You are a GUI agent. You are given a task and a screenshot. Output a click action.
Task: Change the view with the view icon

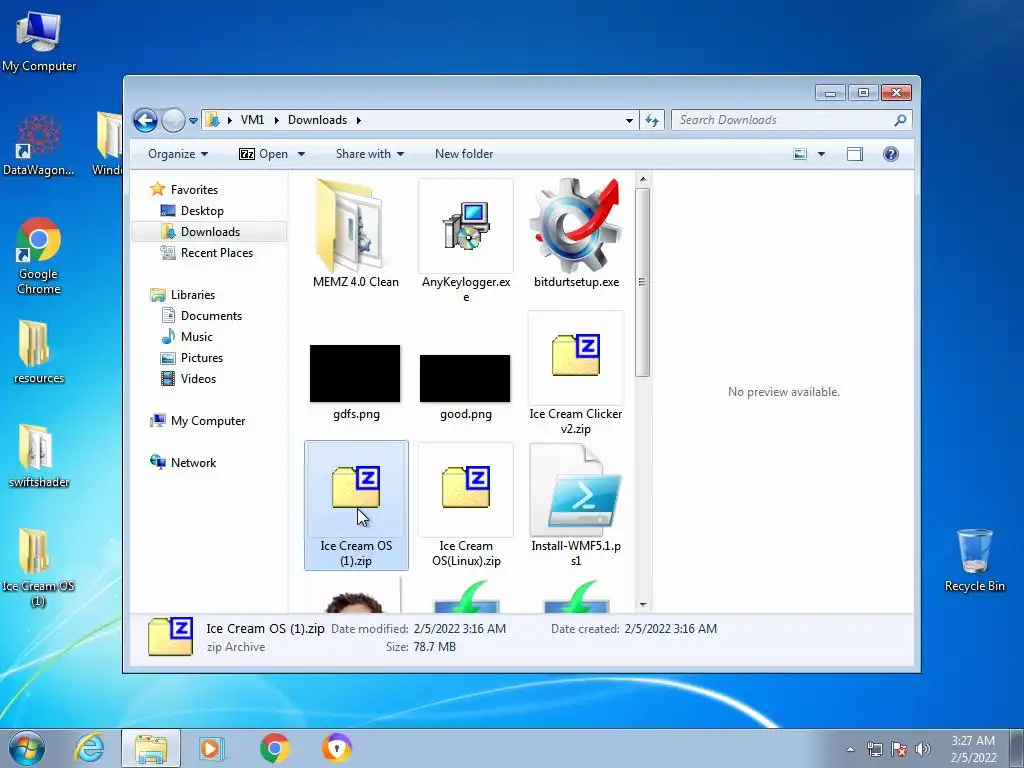pos(800,154)
